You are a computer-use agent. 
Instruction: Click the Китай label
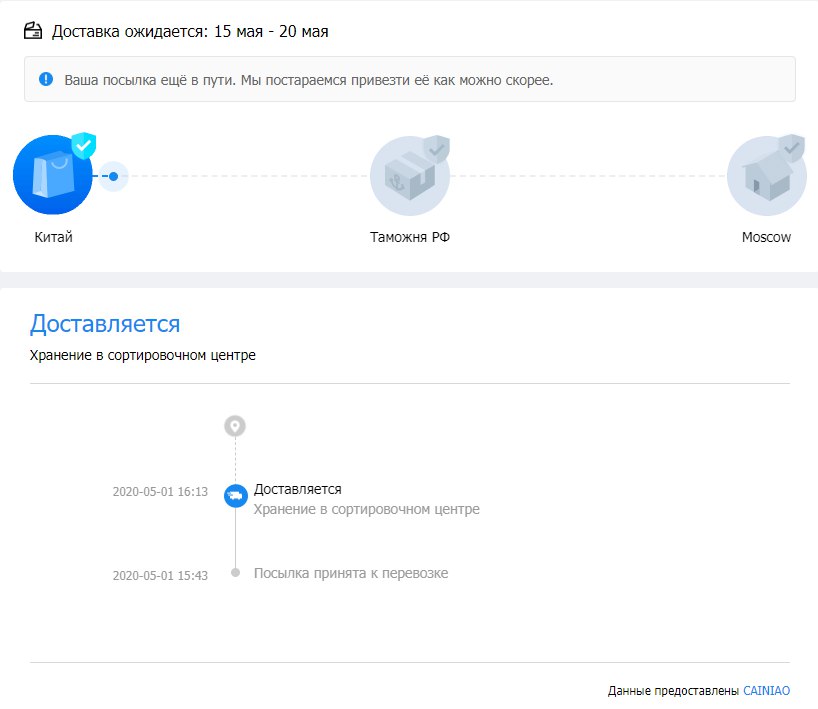(x=53, y=237)
